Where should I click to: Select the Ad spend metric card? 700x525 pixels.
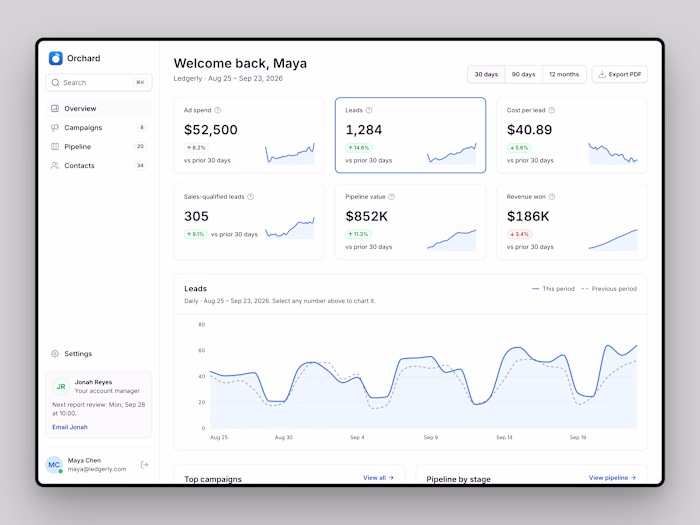(249, 135)
